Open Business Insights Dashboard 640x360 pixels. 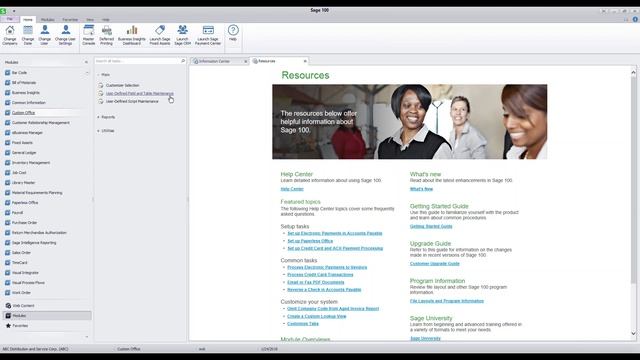pos(131,34)
